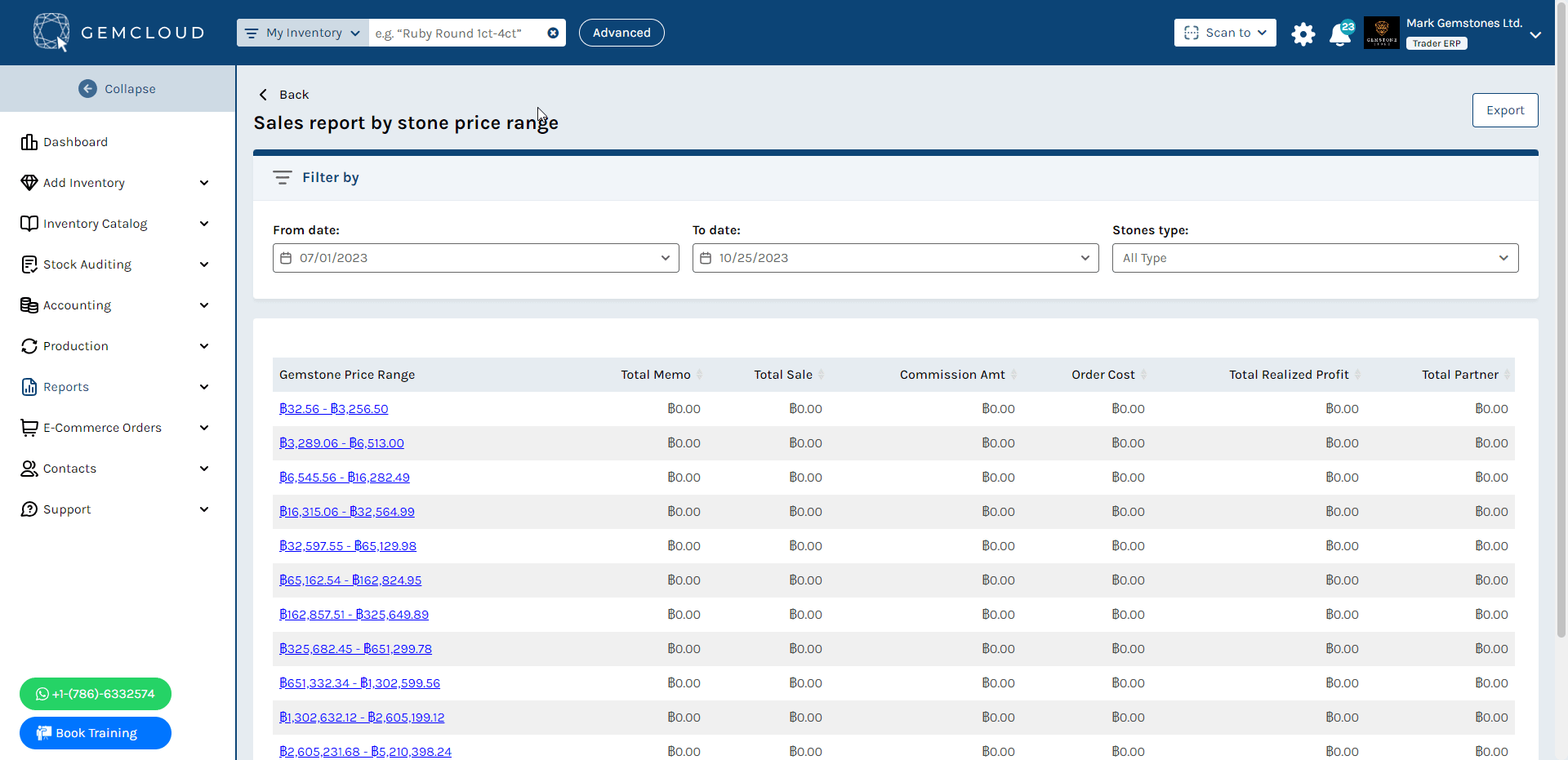Expand the Support chevron

(x=204, y=509)
